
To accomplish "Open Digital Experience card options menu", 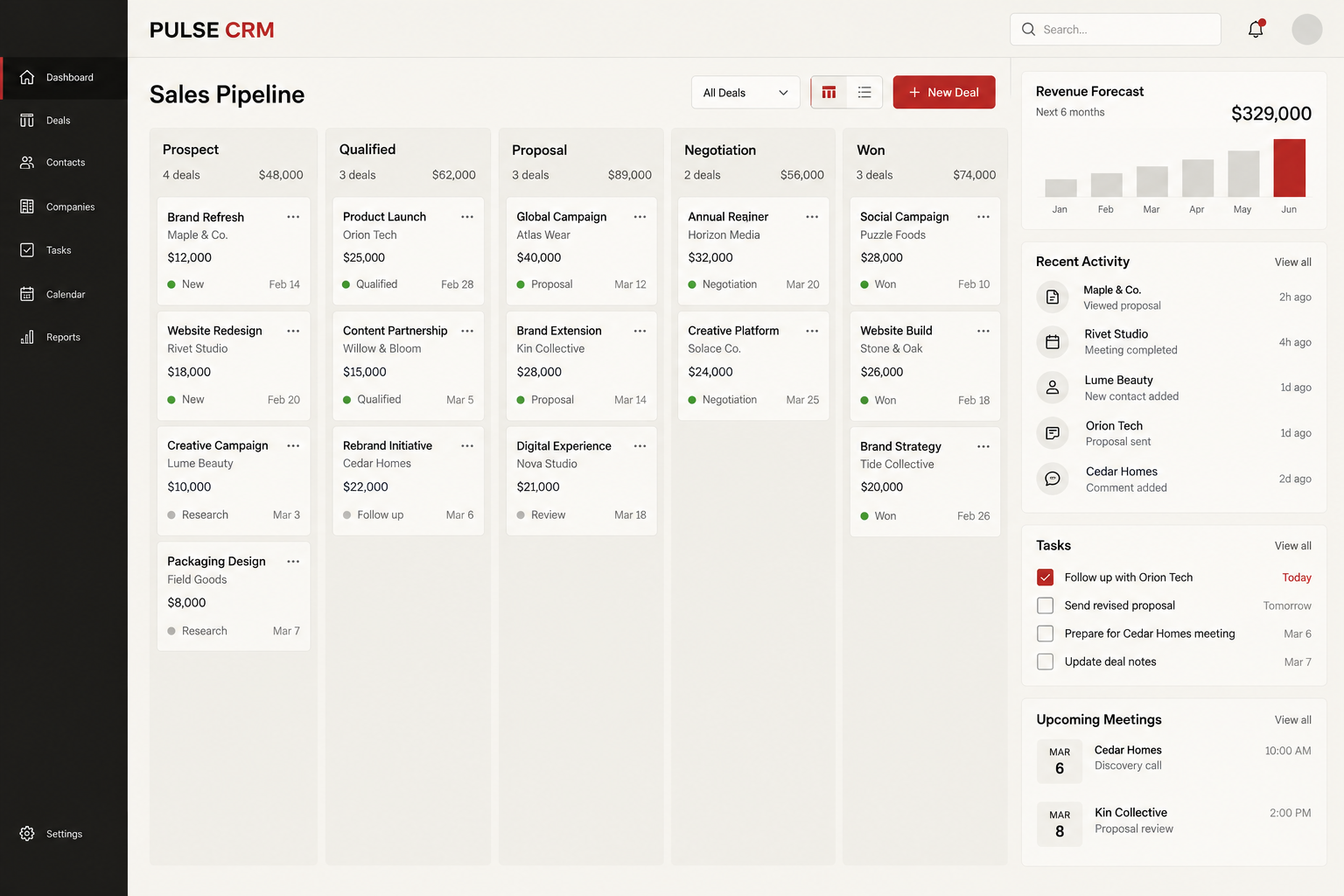I will [x=640, y=446].
